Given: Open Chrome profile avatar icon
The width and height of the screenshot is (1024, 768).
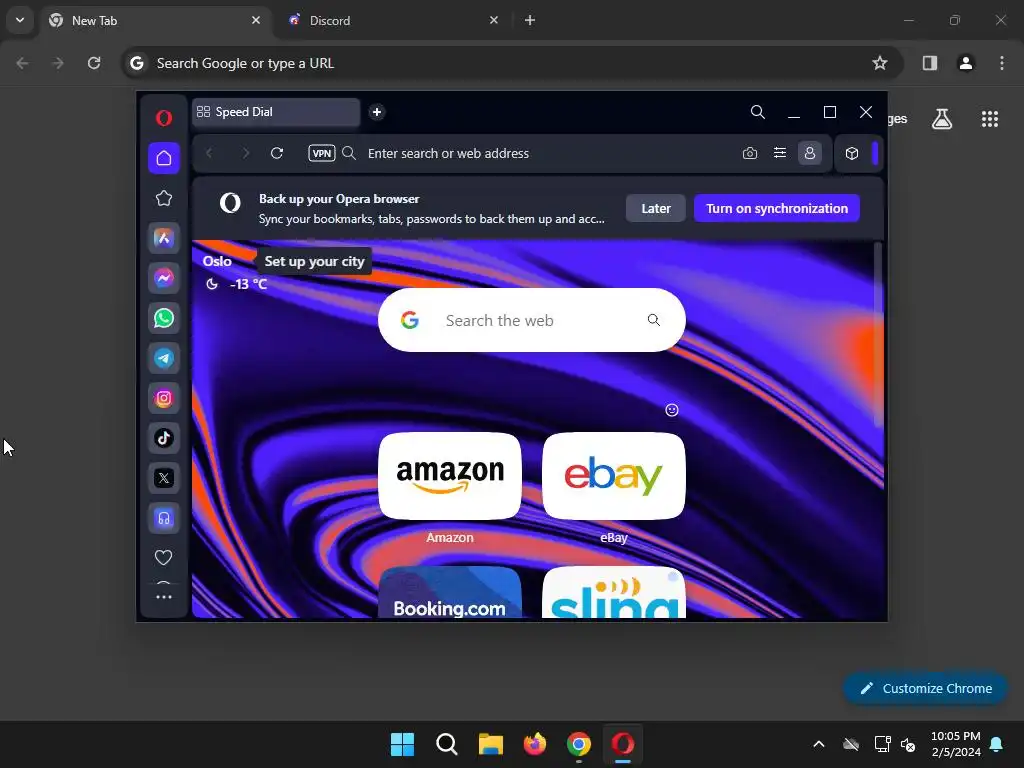Looking at the screenshot, I should click(x=966, y=63).
